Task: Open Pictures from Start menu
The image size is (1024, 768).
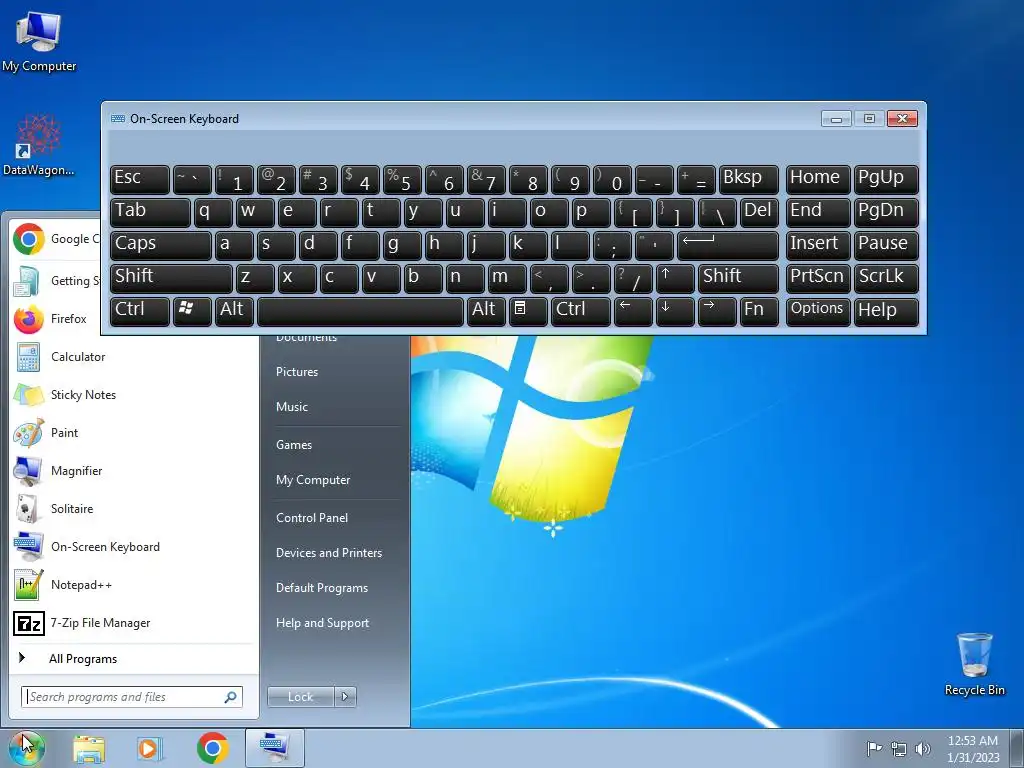Action: point(297,372)
